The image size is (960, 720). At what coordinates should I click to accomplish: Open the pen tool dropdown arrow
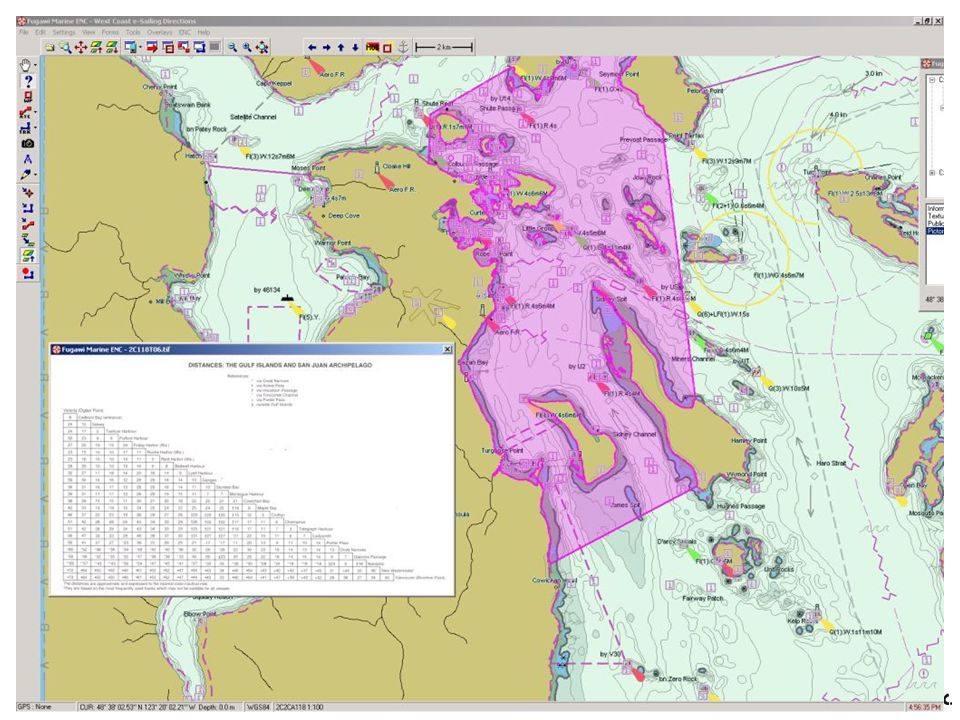tap(35, 174)
